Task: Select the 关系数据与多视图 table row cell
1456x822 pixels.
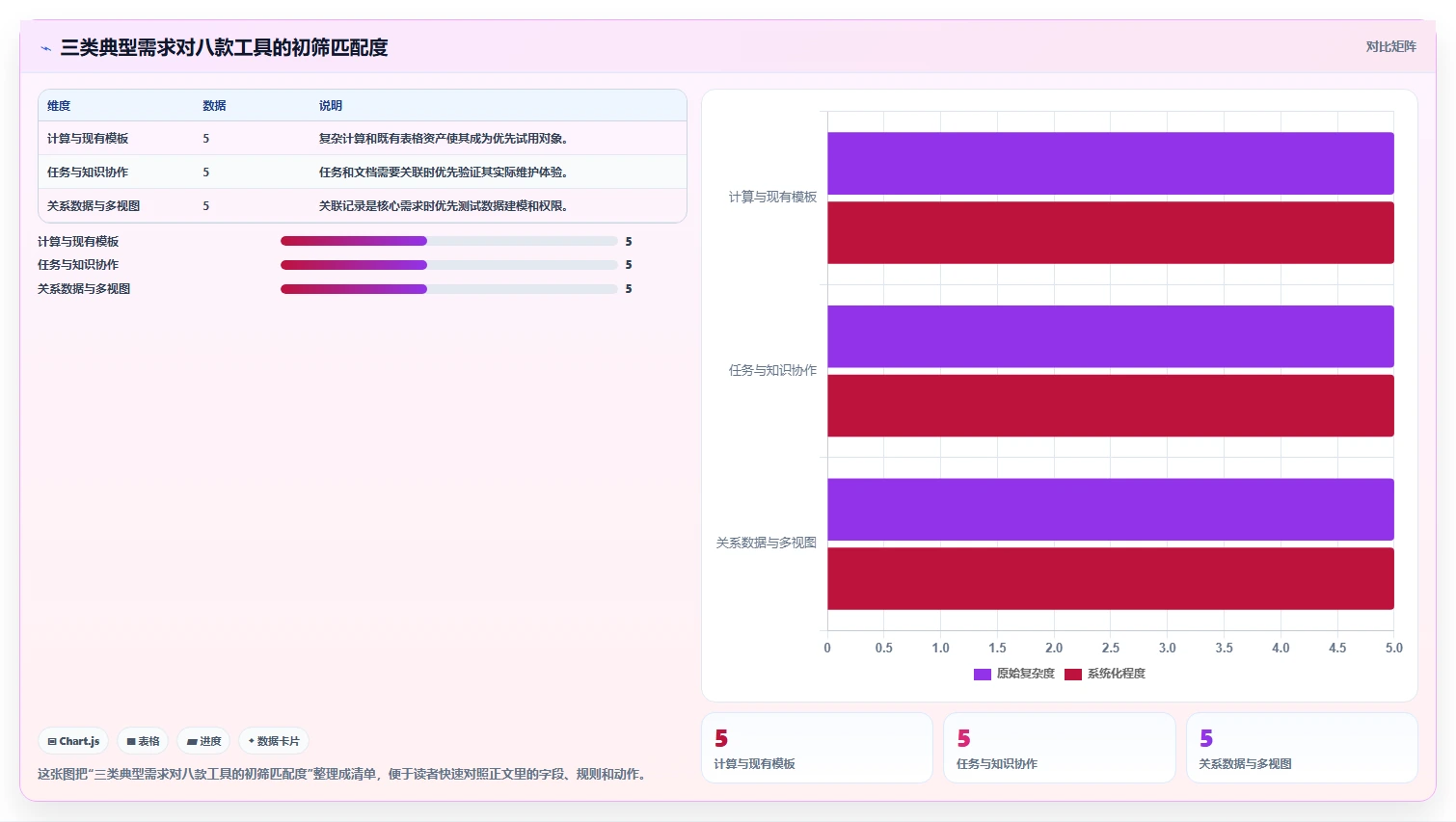Action: pos(94,206)
